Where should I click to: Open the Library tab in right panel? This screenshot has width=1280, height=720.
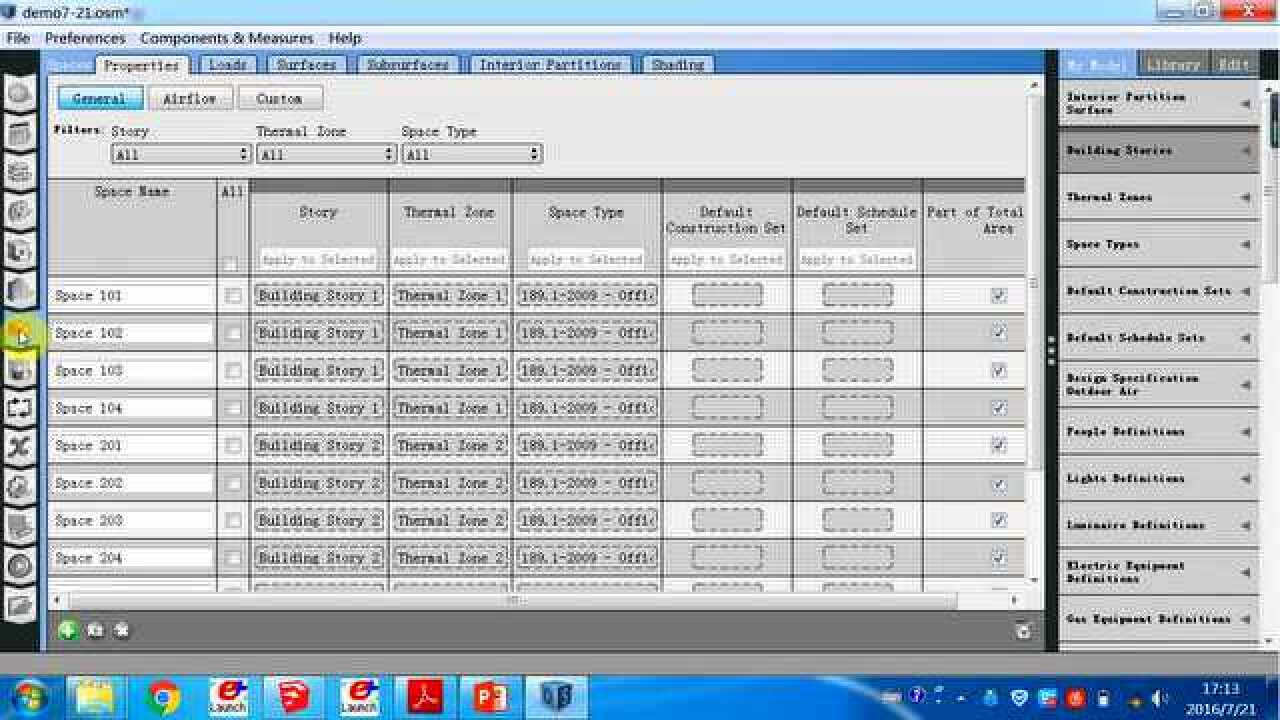(x=1173, y=64)
